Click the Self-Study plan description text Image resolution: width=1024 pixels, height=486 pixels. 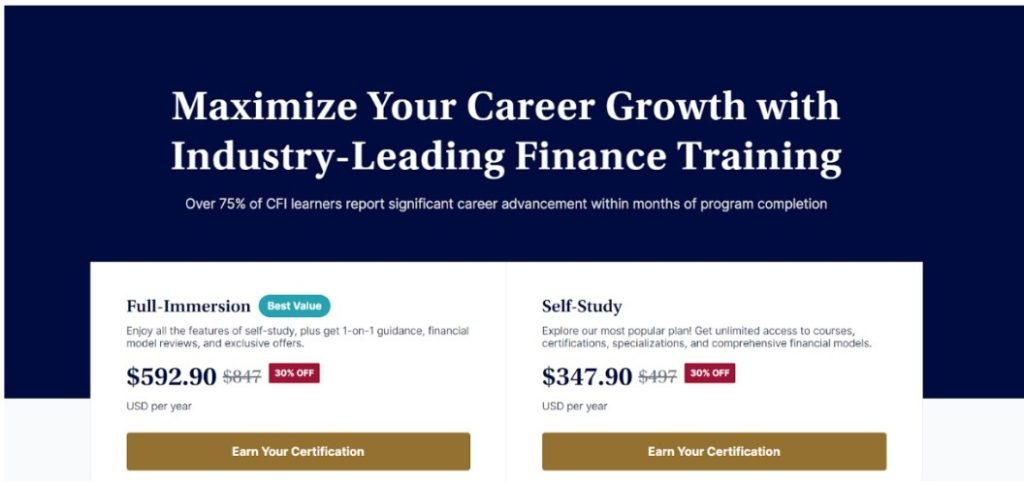pos(707,336)
